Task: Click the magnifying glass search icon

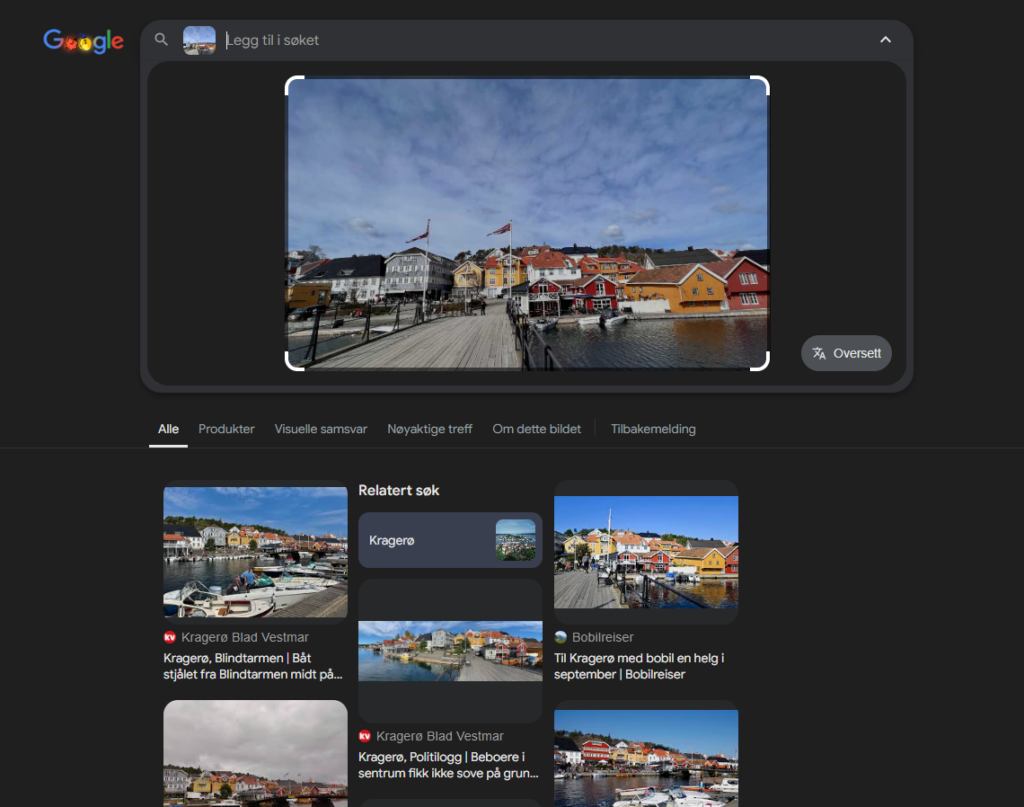Action: tap(161, 40)
